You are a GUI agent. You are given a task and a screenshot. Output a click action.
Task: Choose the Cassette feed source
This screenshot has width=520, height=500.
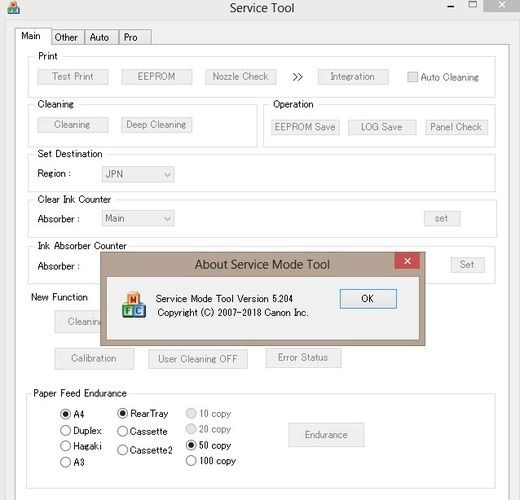pos(123,431)
